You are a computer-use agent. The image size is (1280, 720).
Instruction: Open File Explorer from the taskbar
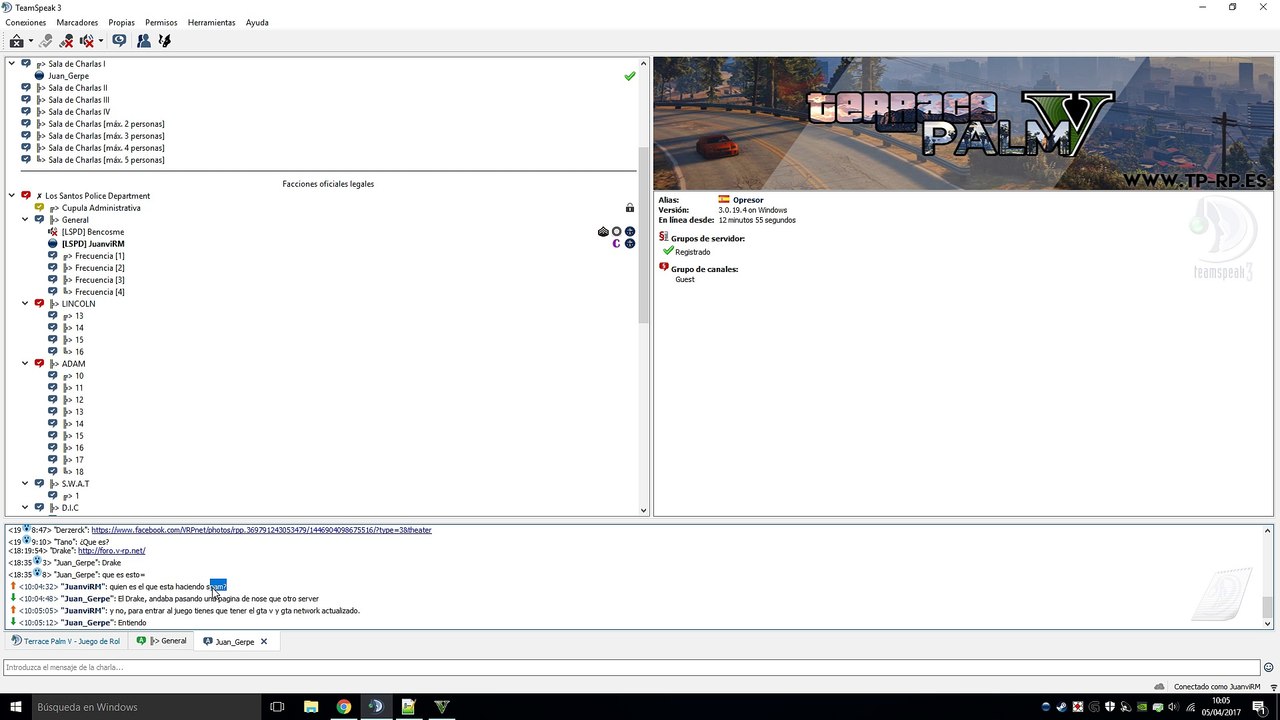point(310,707)
